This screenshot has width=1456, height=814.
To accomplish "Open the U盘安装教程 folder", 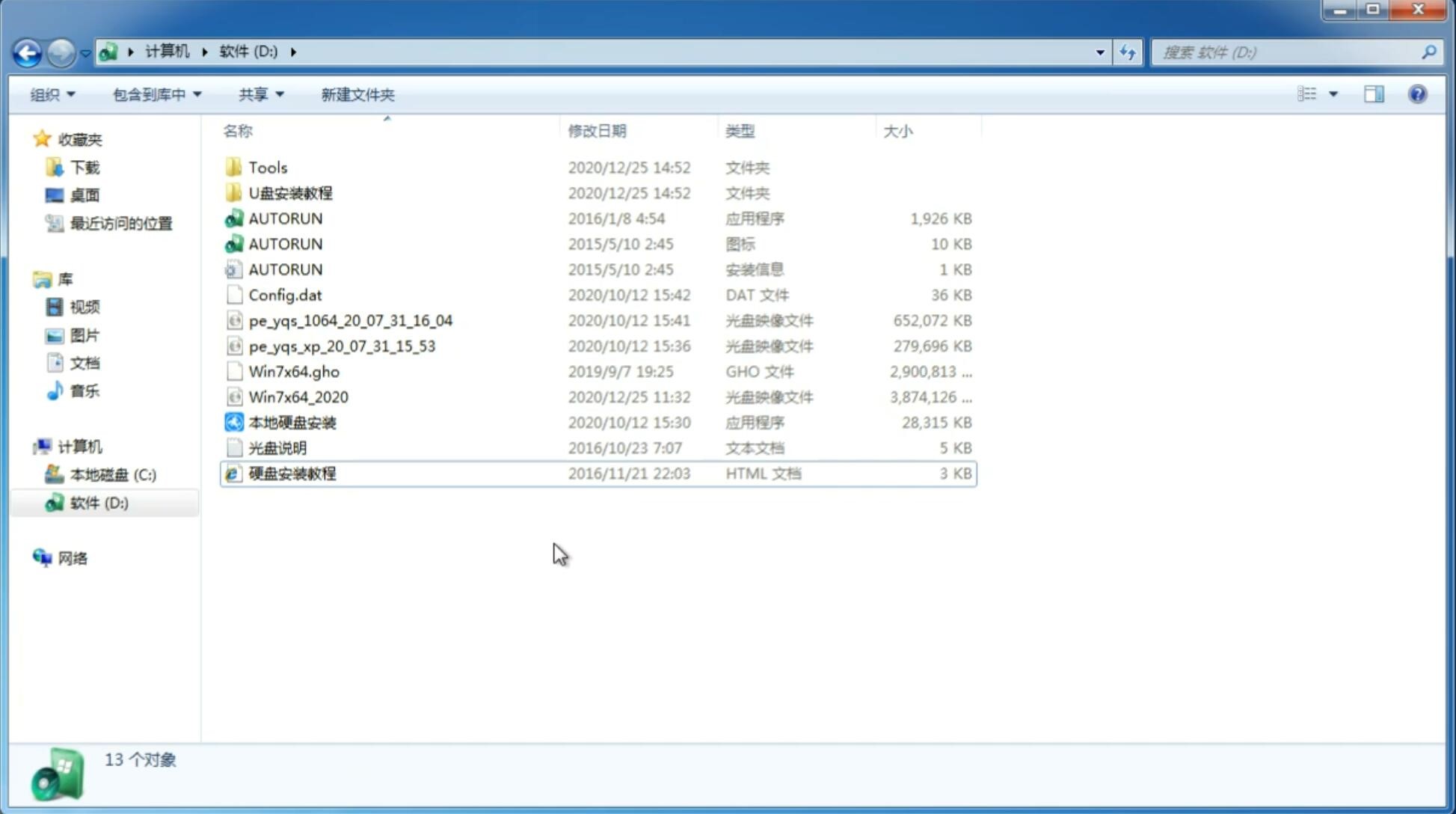I will [291, 192].
